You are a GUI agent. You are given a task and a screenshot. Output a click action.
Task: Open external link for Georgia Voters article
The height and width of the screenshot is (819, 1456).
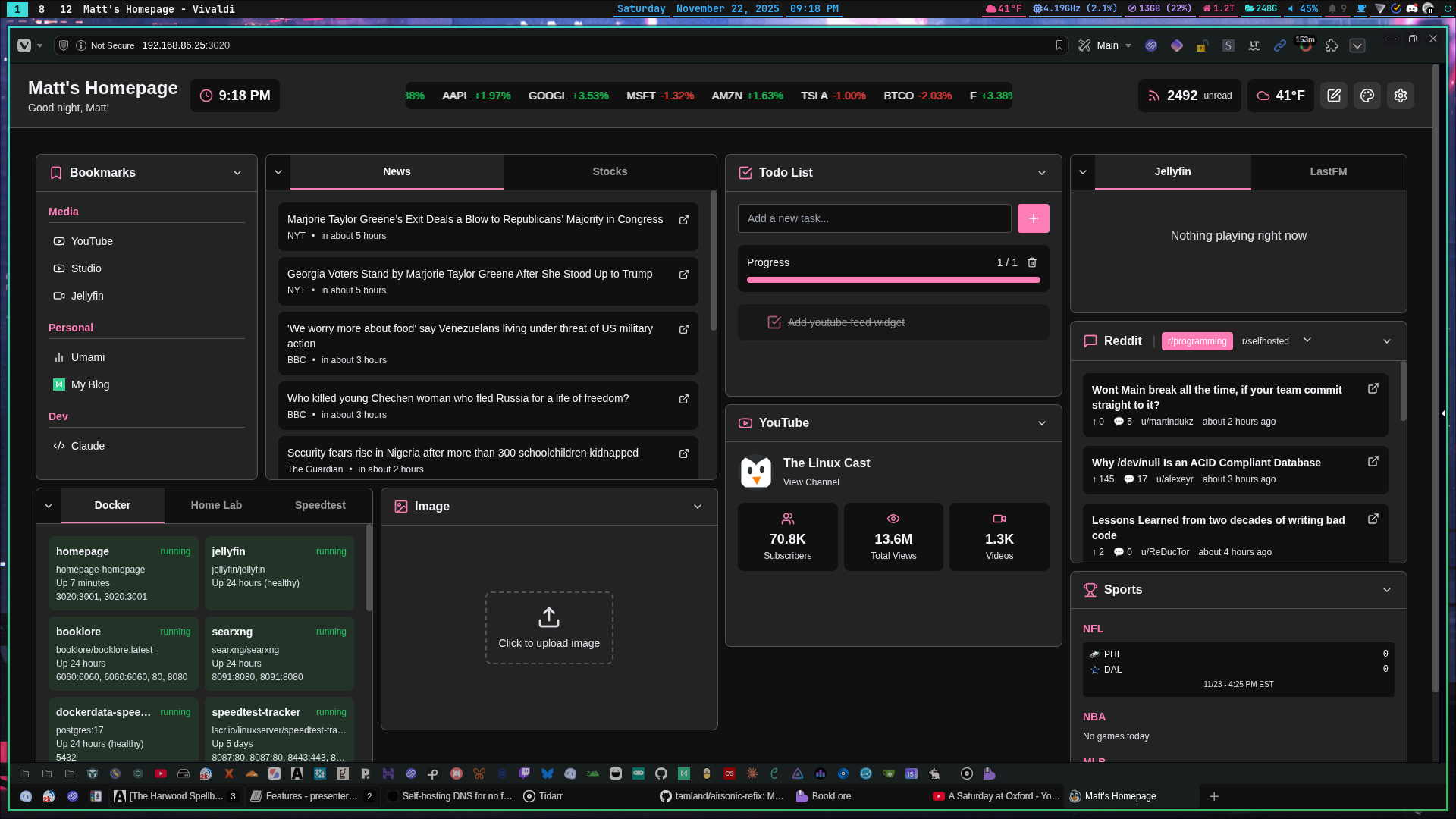pos(684,275)
